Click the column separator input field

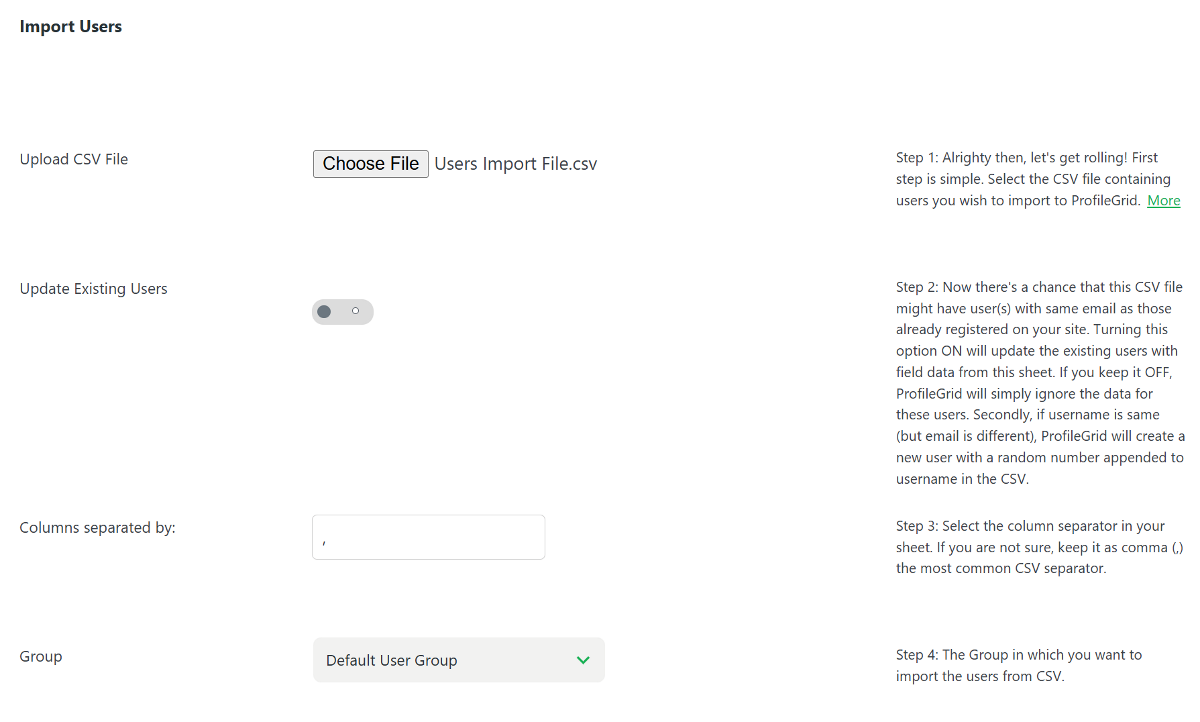(x=428, y=537)
